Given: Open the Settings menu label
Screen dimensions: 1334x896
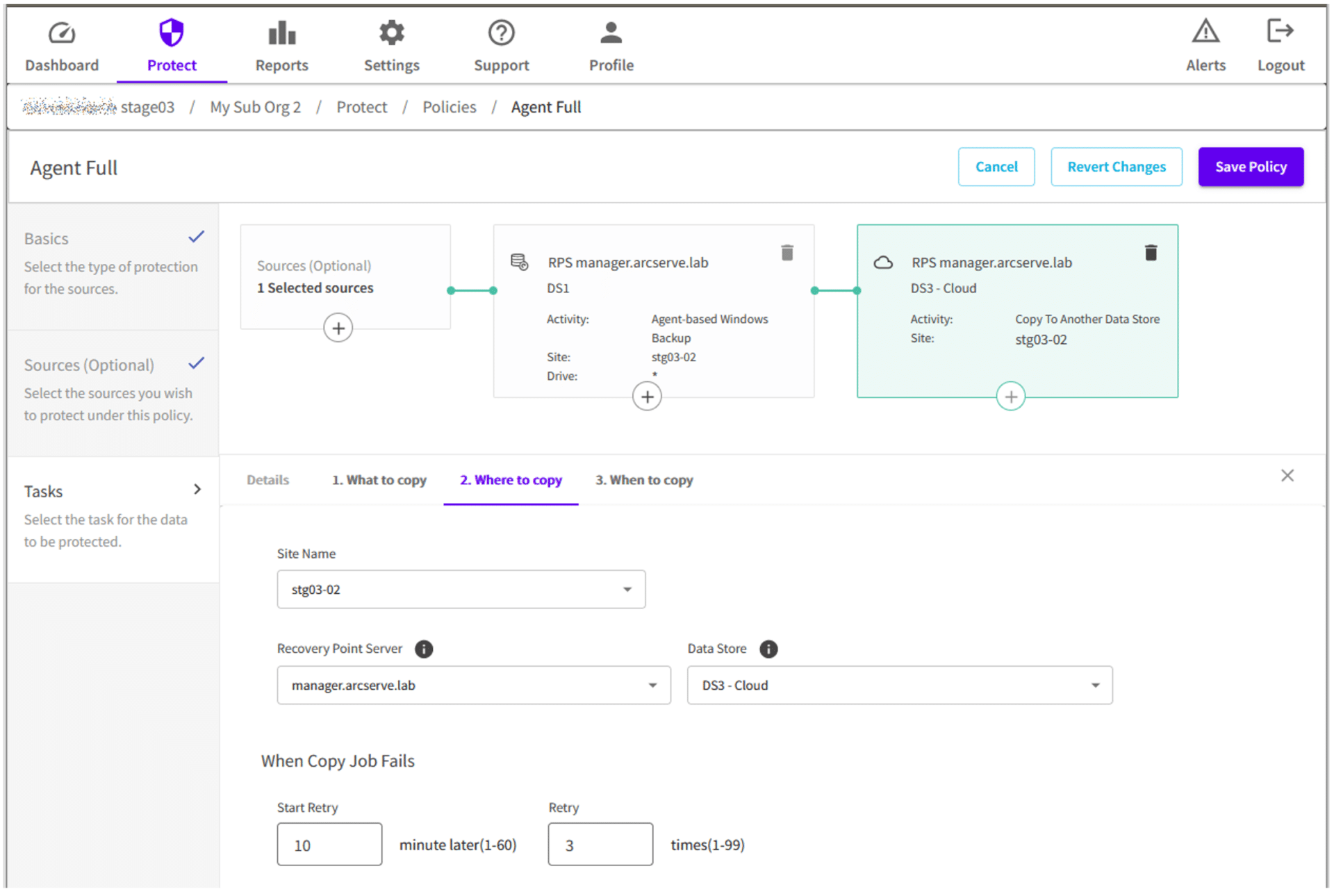Looking at the screenshot, I should (391, 65).
